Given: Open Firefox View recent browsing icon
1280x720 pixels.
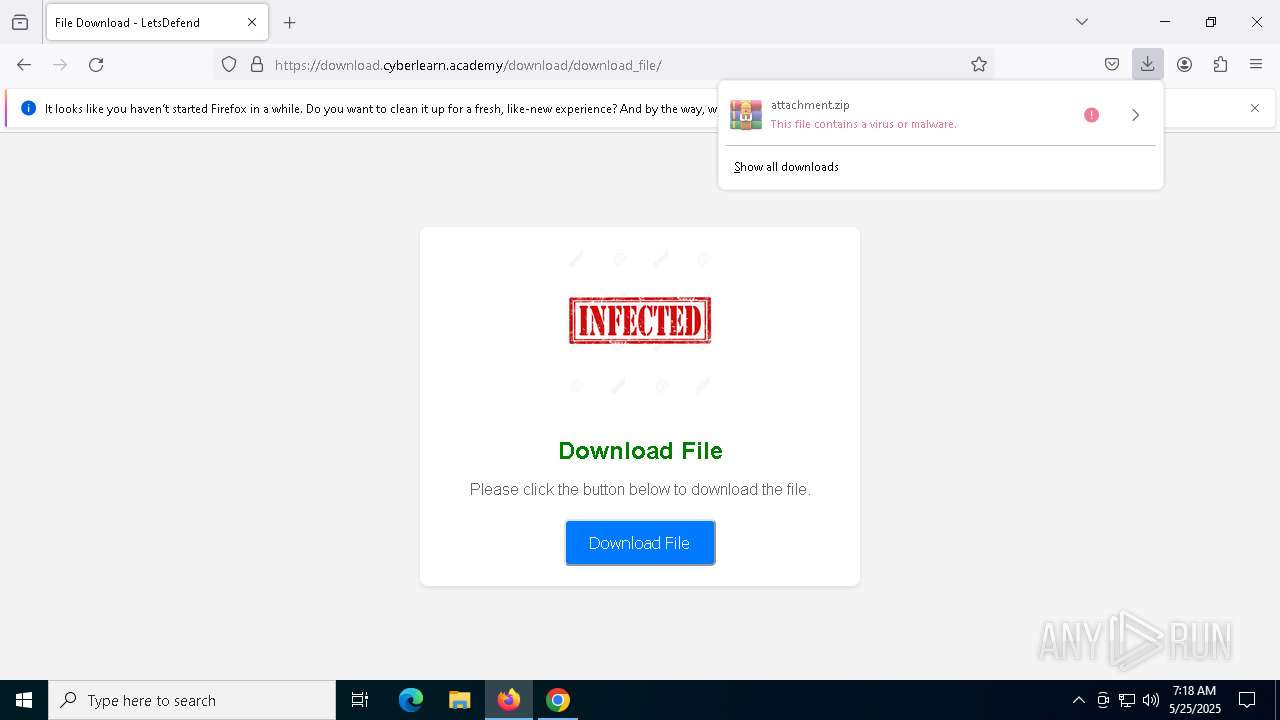Looking at the screenshot, I should (20, 22).
